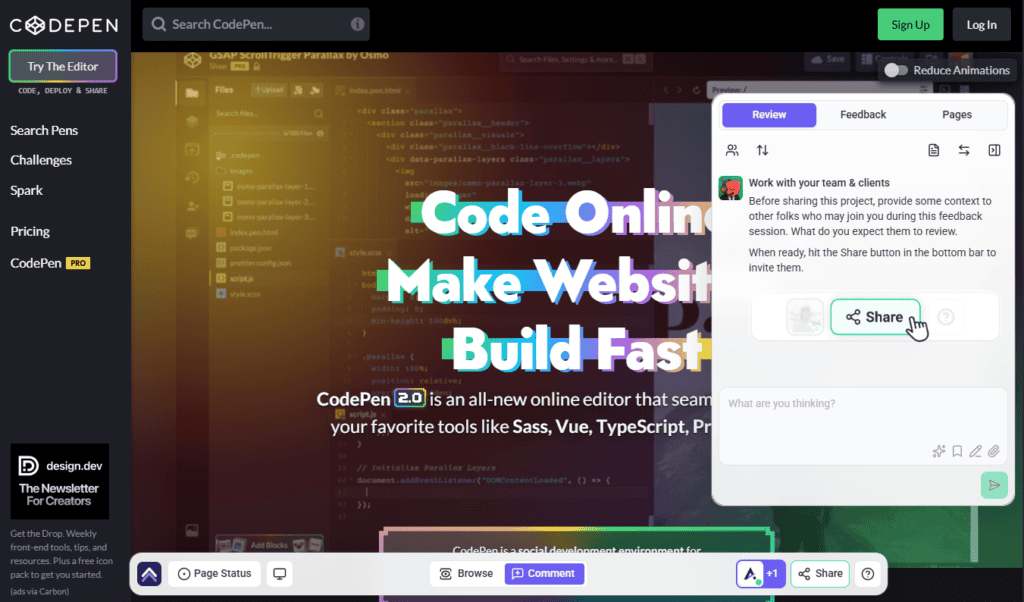
Task: Click into Search CodePen field
Action: pos(256,24)
